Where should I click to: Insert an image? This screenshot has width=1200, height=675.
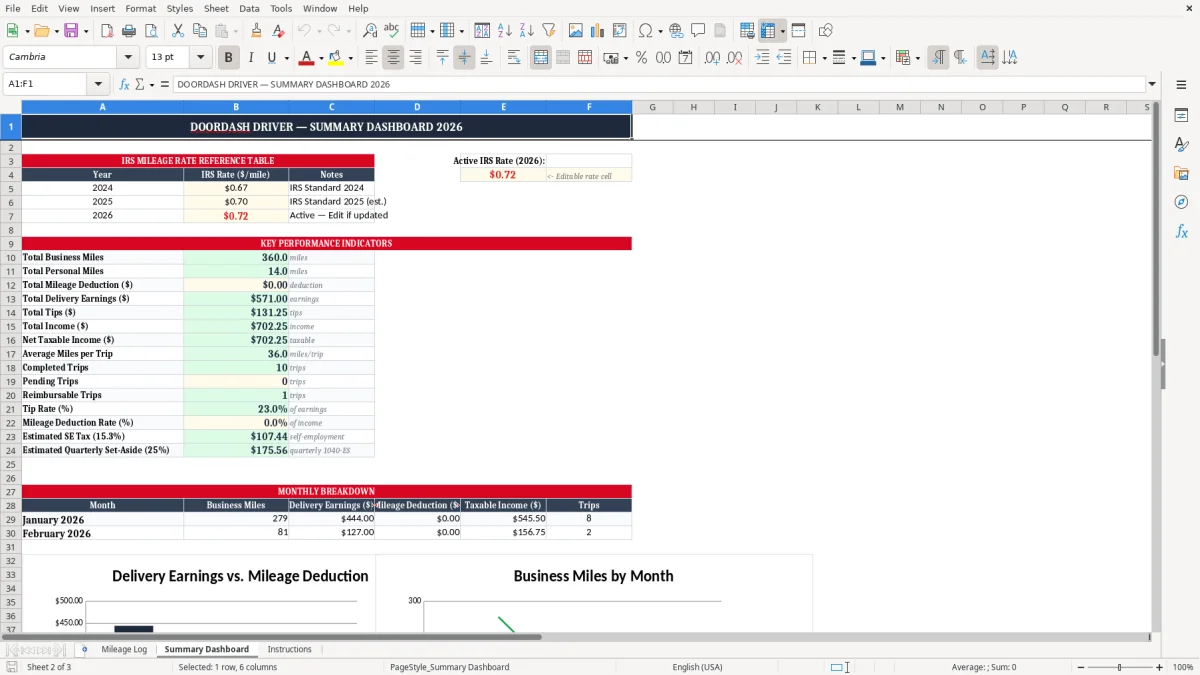(x=576, y=31)
